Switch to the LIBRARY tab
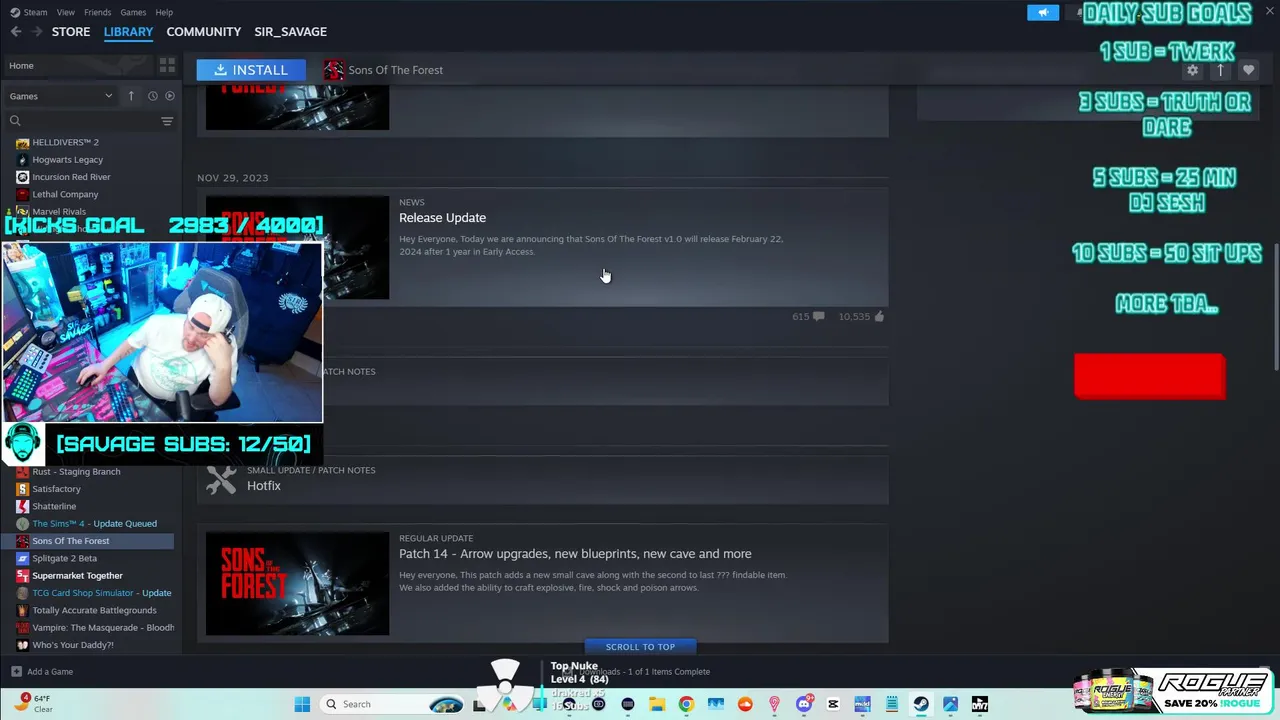 point(128,32)
